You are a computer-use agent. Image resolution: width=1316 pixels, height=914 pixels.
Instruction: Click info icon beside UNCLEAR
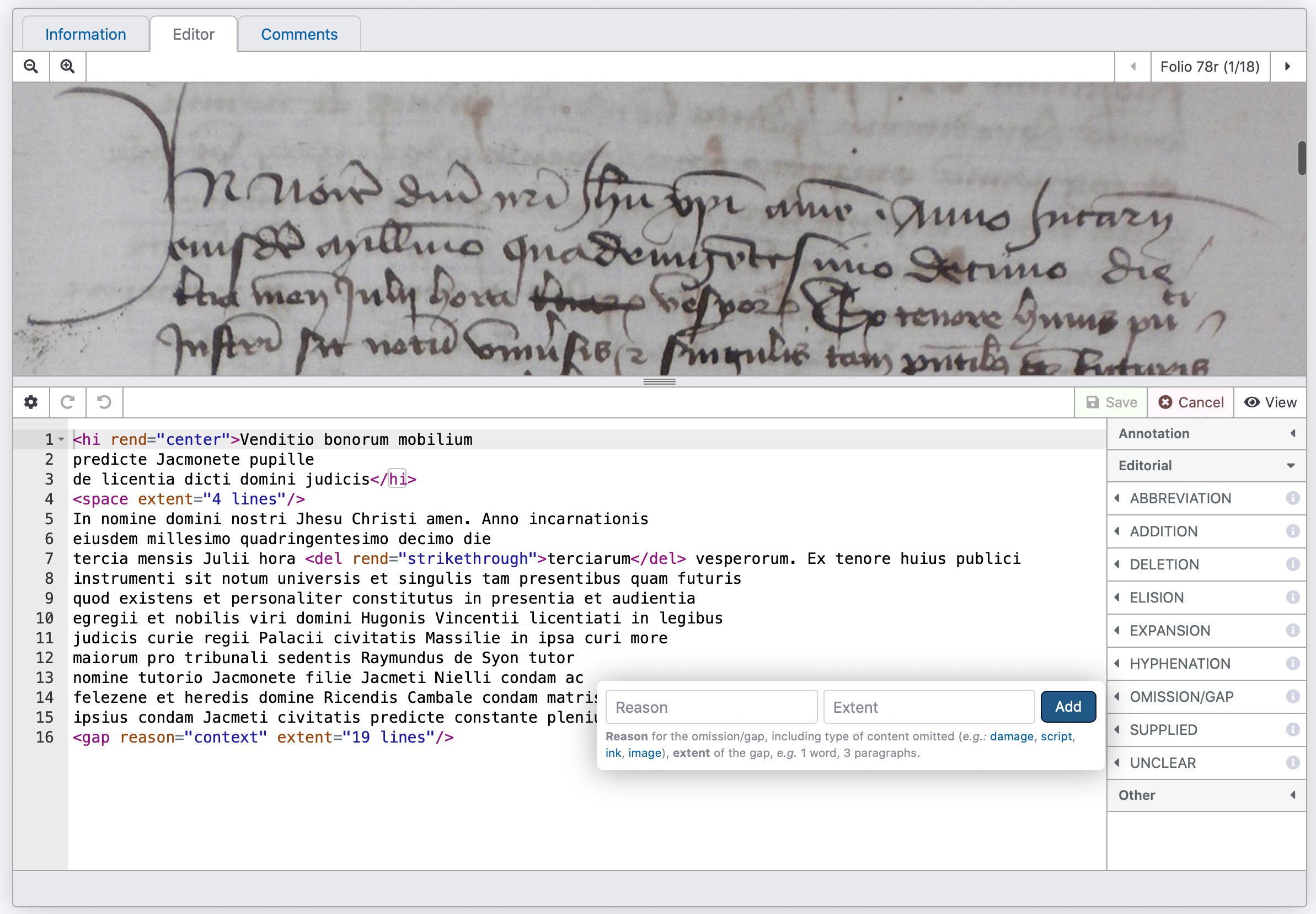click(x=1292, y=763)
